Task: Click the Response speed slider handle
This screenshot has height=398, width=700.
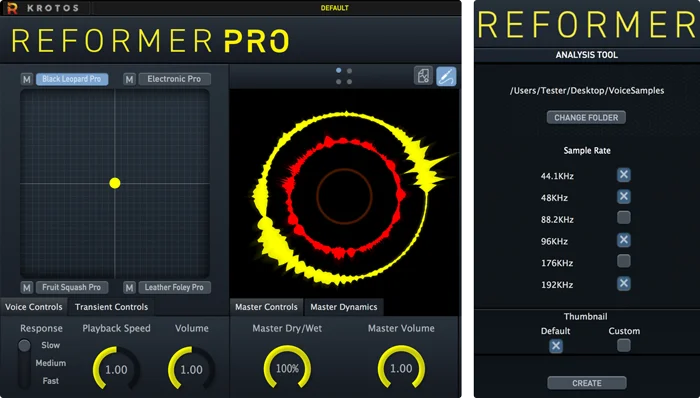Action: [x=24, y=345]
